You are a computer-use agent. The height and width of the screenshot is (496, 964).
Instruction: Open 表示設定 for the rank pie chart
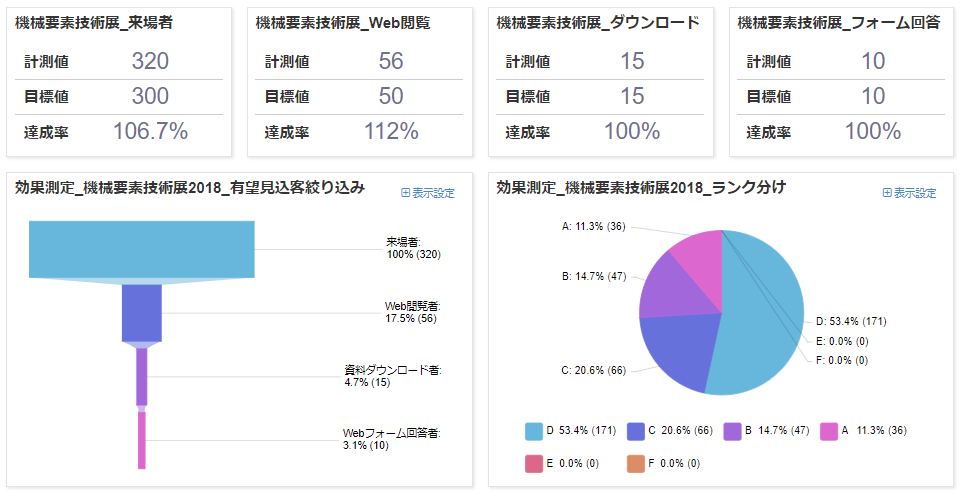pos(914,193)
